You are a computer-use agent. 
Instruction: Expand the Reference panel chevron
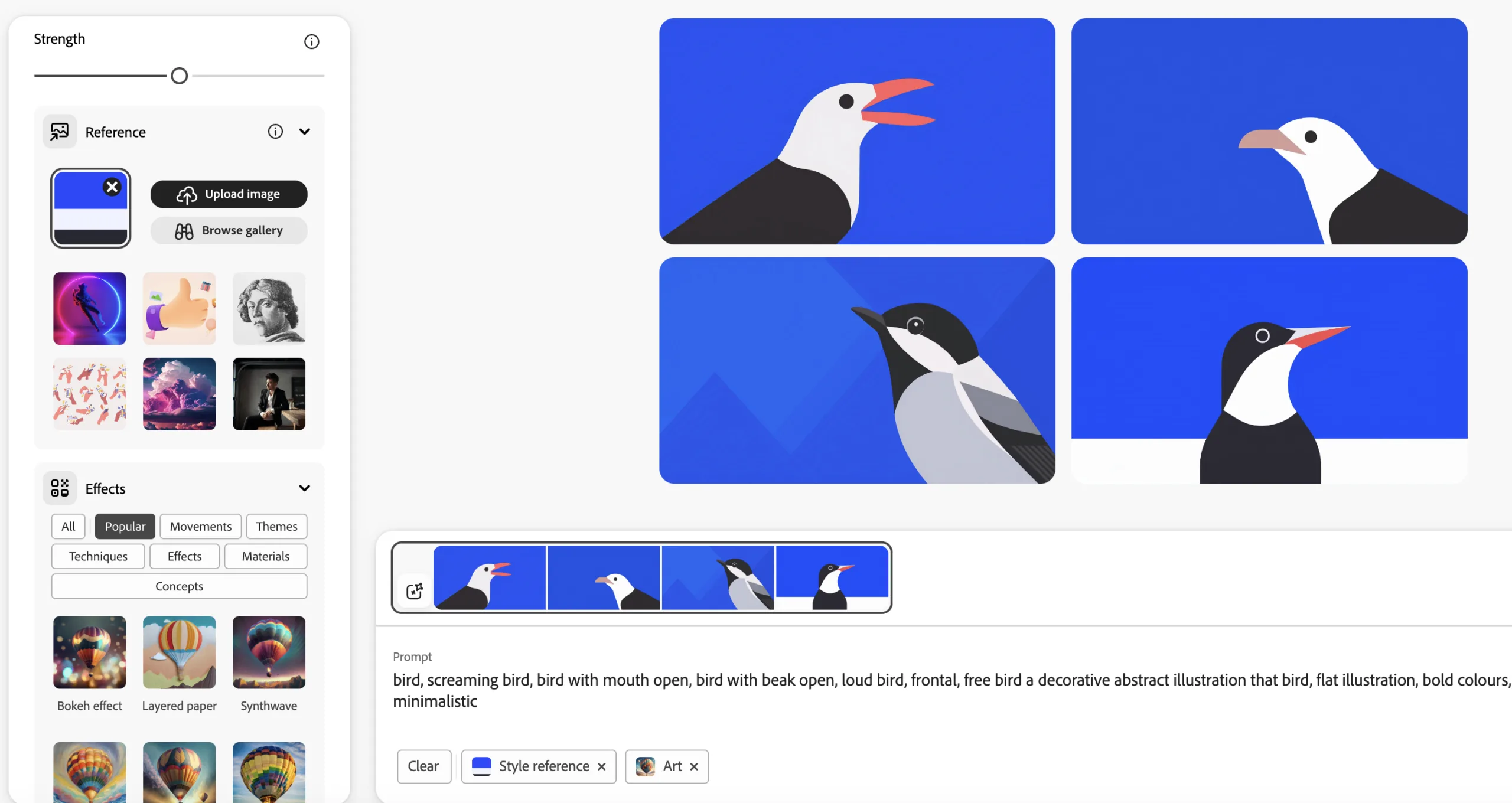pos(306,131)
